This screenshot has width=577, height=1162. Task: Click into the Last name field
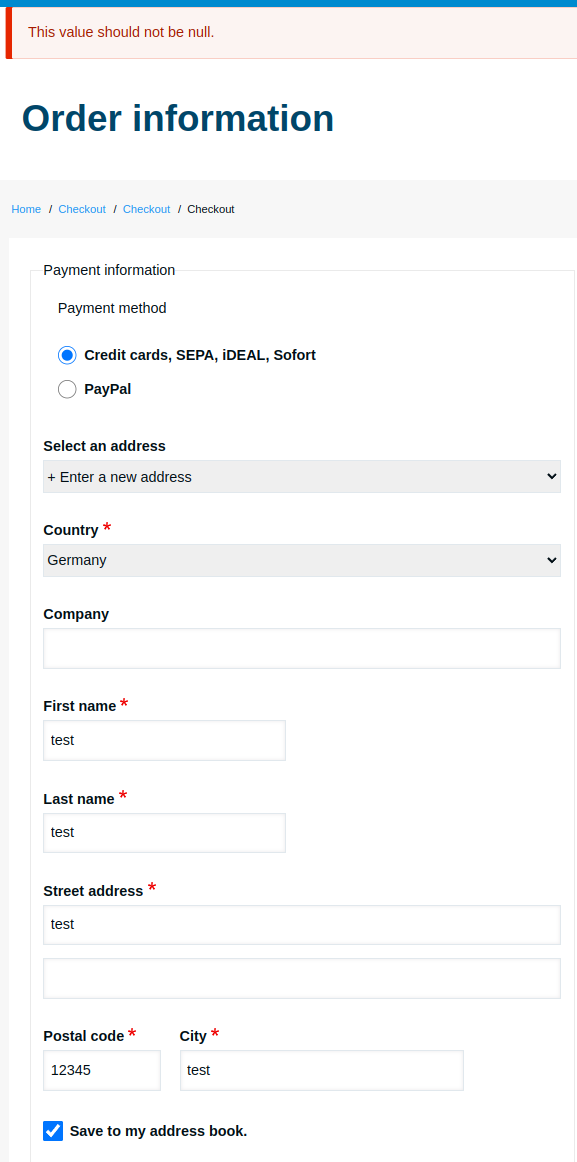164,833
